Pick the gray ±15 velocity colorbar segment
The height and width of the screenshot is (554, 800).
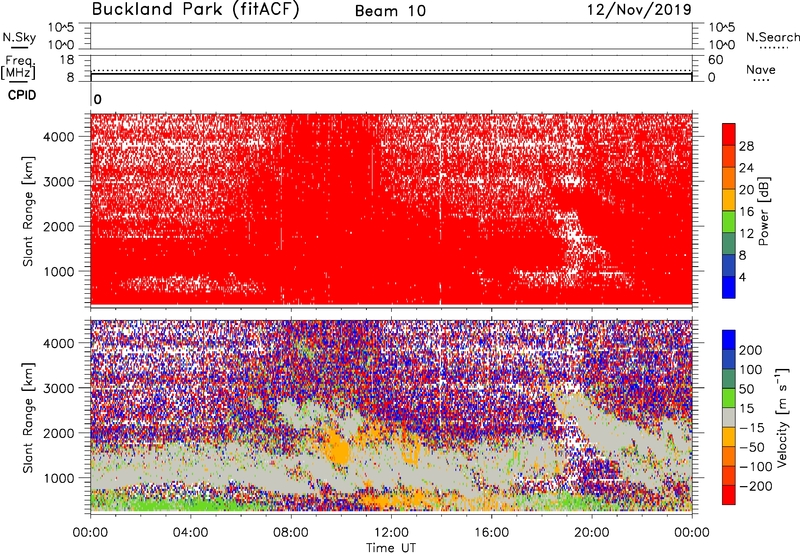729,417
